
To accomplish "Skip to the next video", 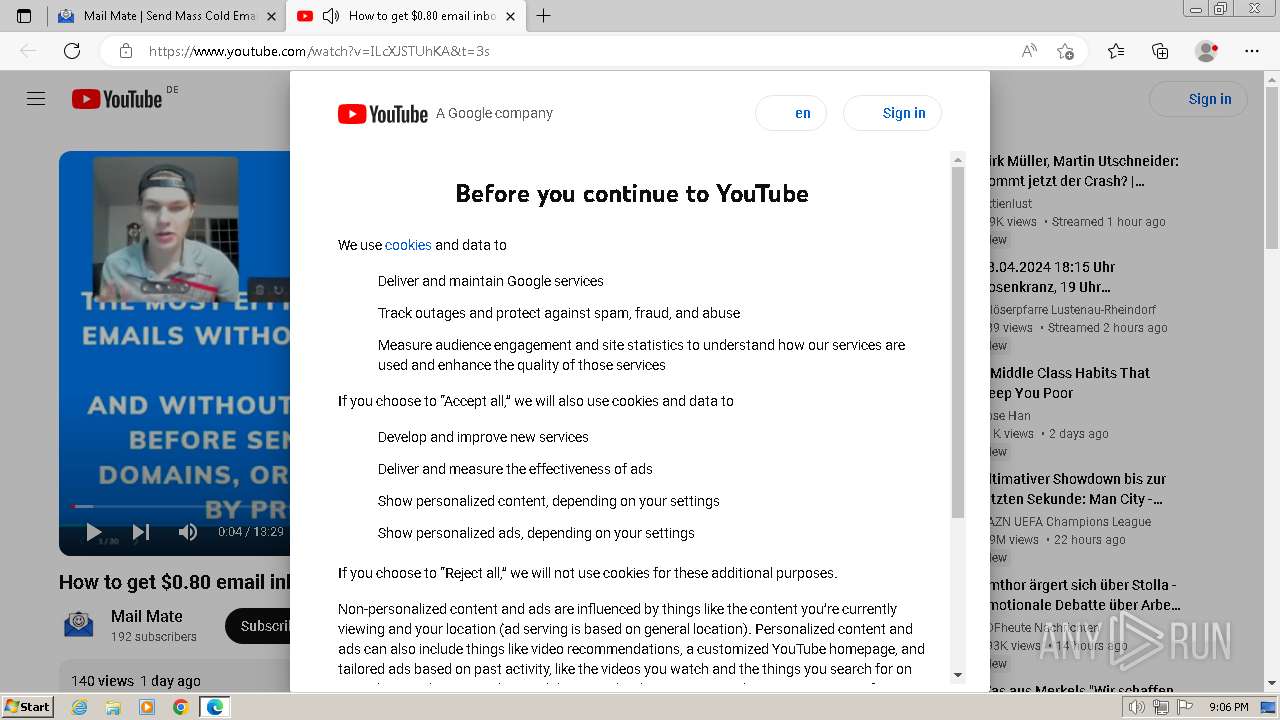I will 141,532.
